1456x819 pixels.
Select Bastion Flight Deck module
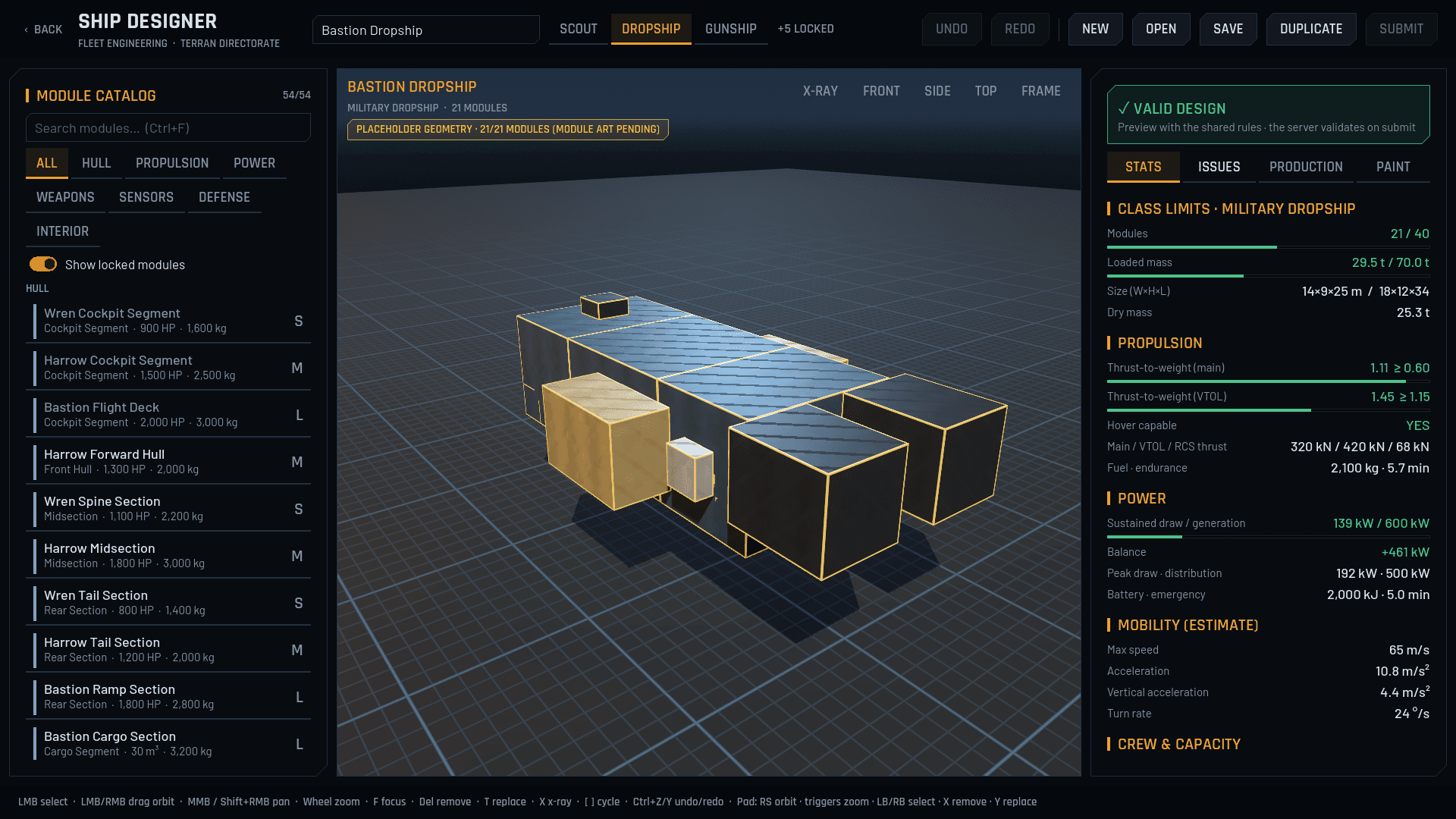pos(168,415)
